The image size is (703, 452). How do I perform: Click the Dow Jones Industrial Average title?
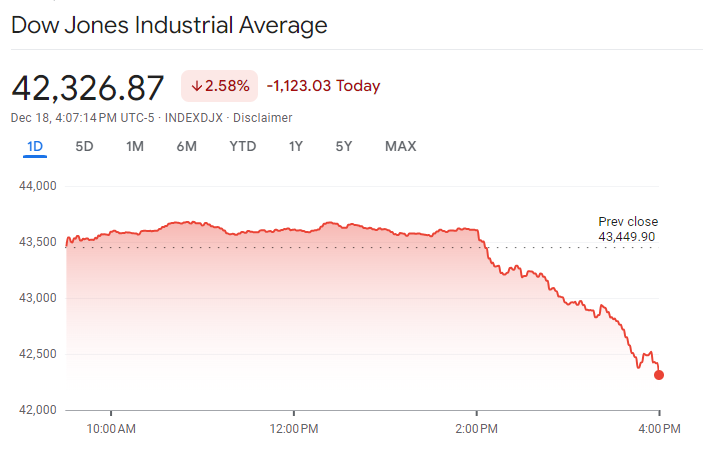pyautogui.click(x=169, y=25)
